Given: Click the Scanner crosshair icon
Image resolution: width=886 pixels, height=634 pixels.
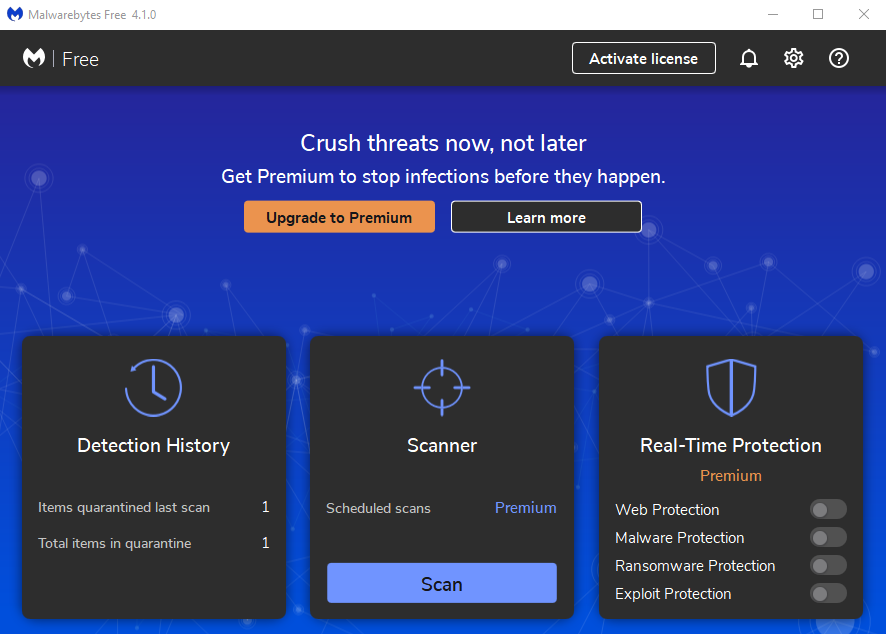Looking at the screenshot, I should 441,387.
